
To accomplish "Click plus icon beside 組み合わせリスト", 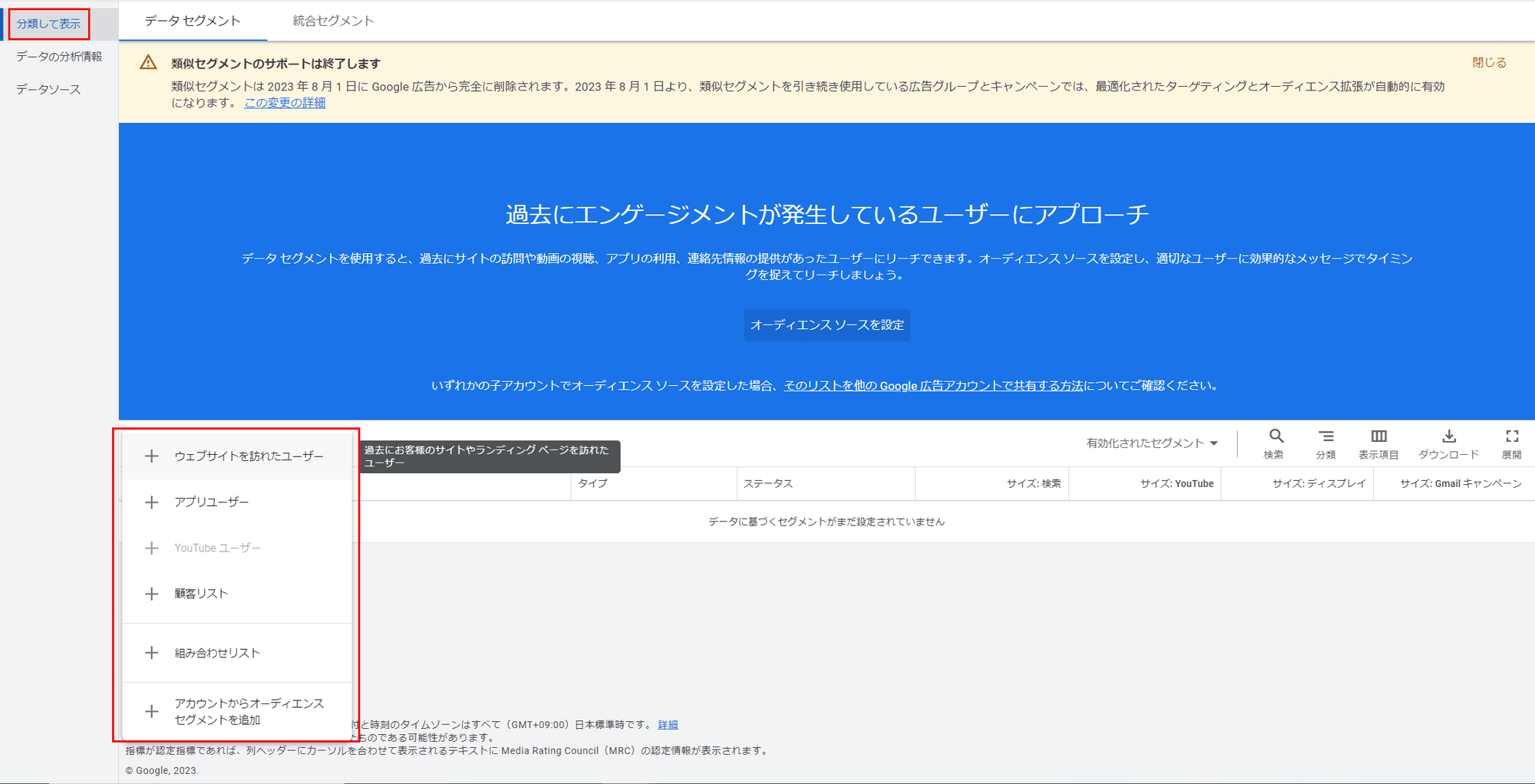I will click(152, 653).
